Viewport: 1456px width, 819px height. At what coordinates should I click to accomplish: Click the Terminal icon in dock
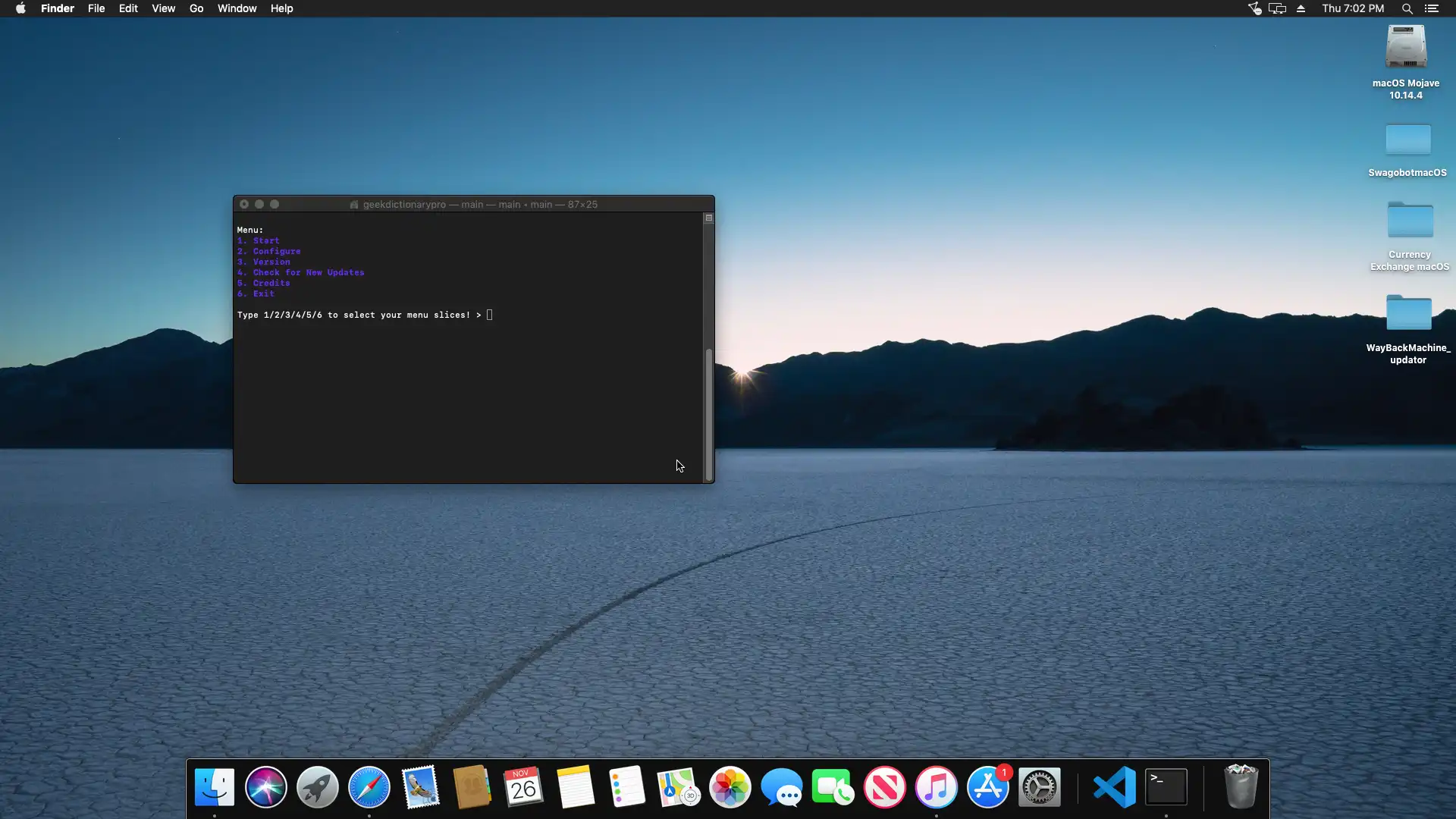point(1165,787)
